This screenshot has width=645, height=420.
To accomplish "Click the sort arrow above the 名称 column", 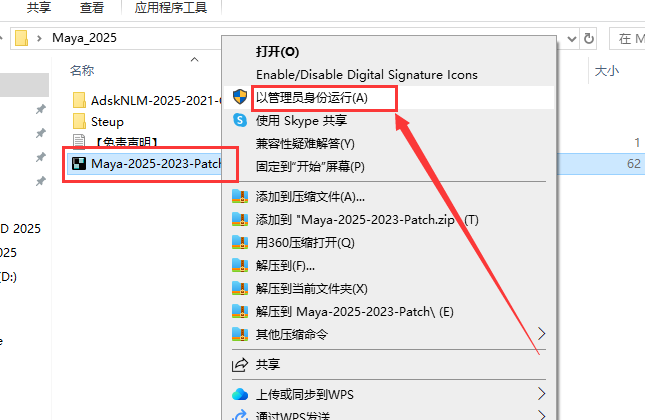I will point(195,59).
